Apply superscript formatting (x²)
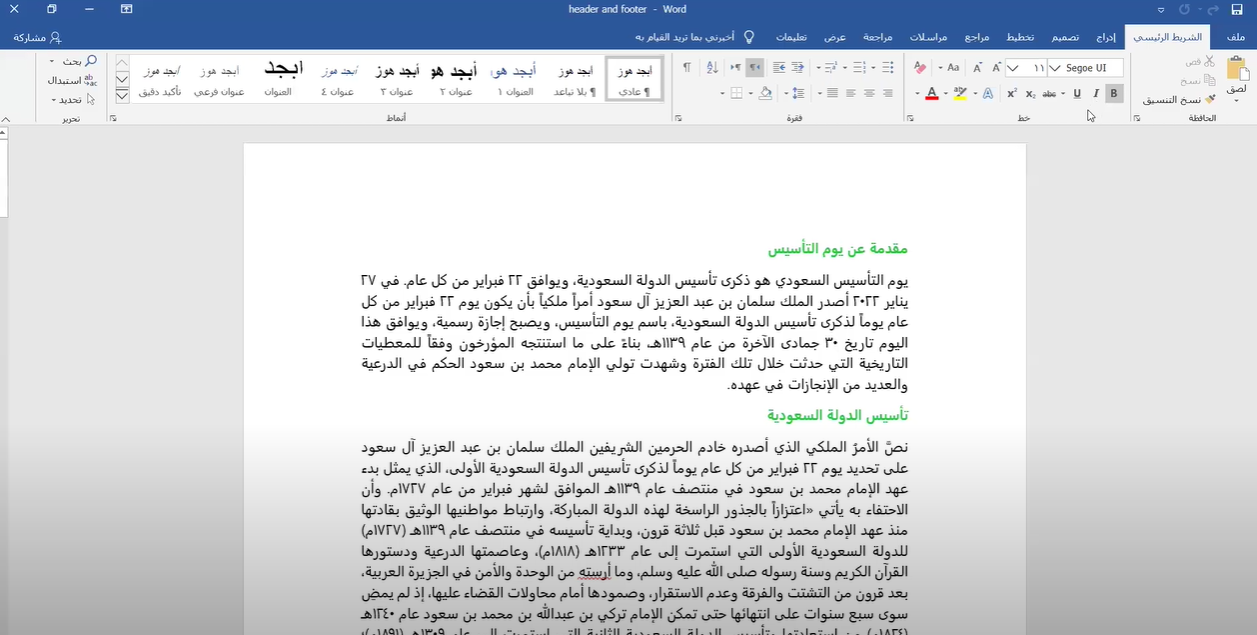The width and height of the screenshot is (1257, 635). (1012, 94)
